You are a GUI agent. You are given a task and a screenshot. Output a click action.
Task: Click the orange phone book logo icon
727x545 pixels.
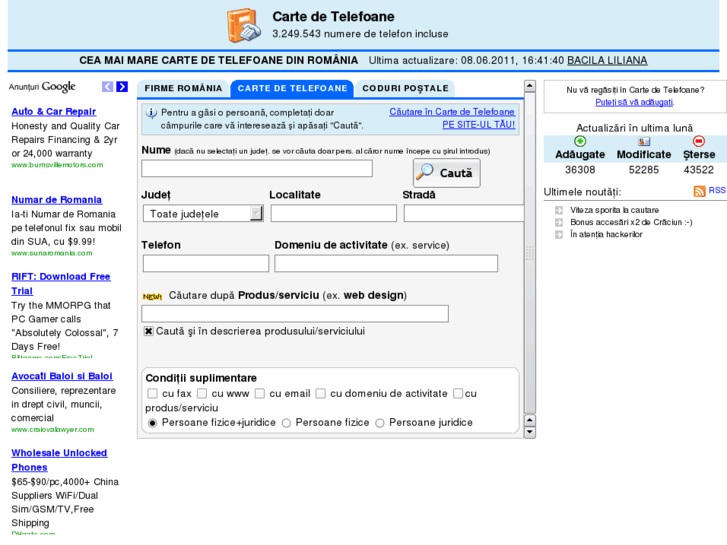click(243, 25)
